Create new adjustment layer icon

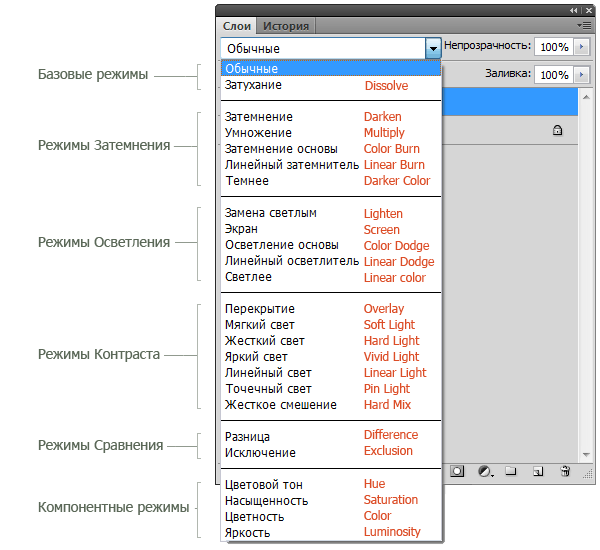click(x=485, y=471)
